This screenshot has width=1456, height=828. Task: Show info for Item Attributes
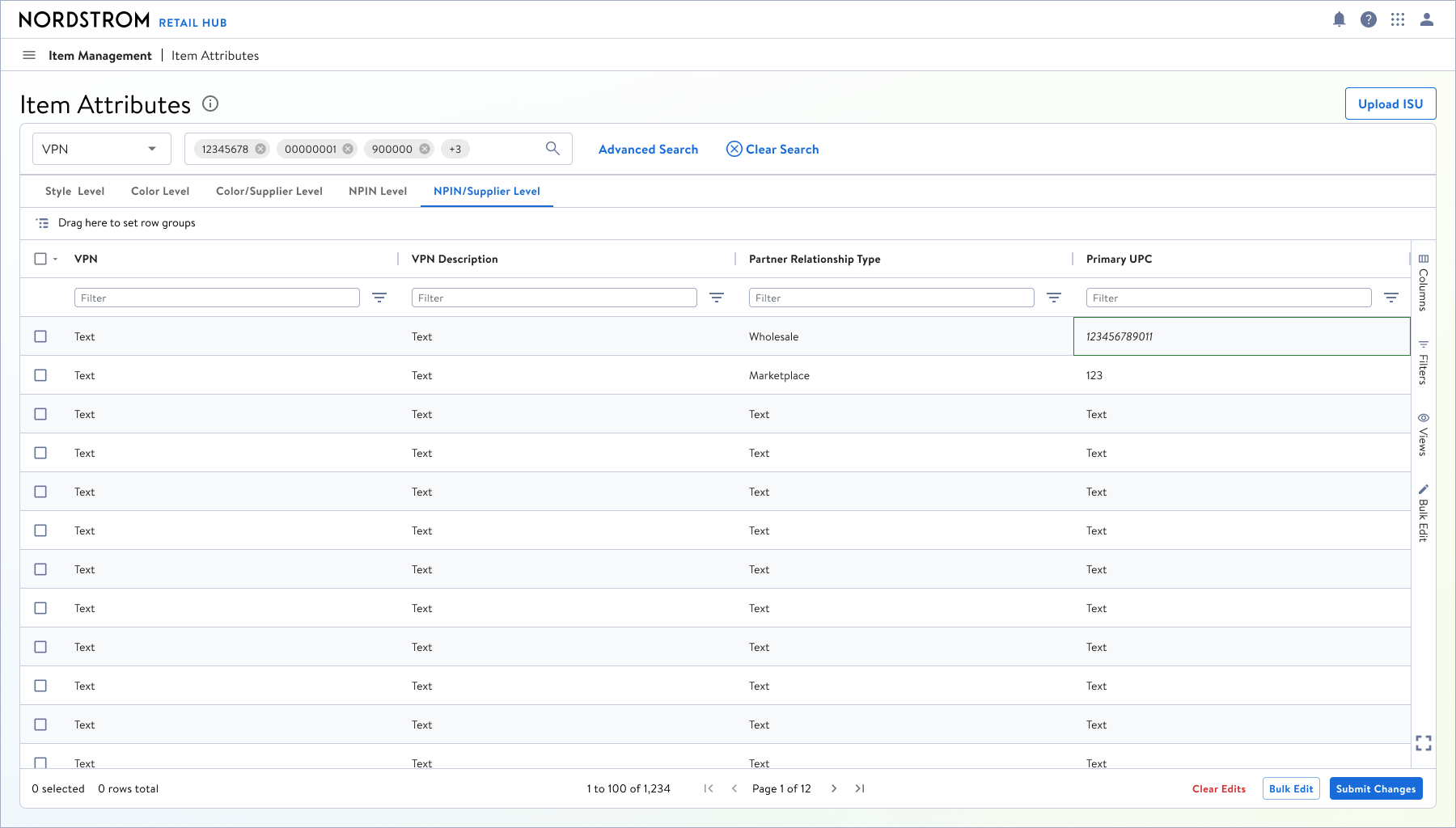[210, 103]
